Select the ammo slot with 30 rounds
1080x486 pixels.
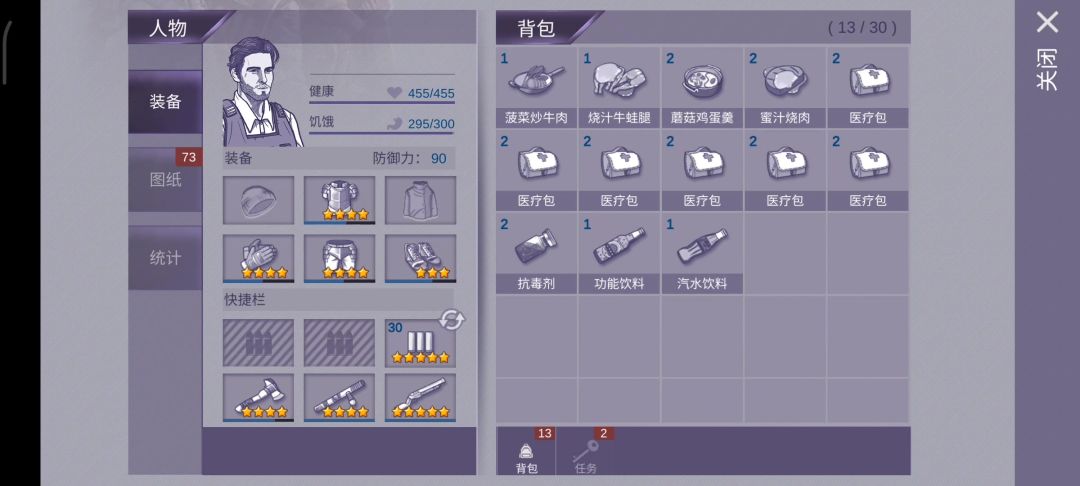[x=420, y=343]
